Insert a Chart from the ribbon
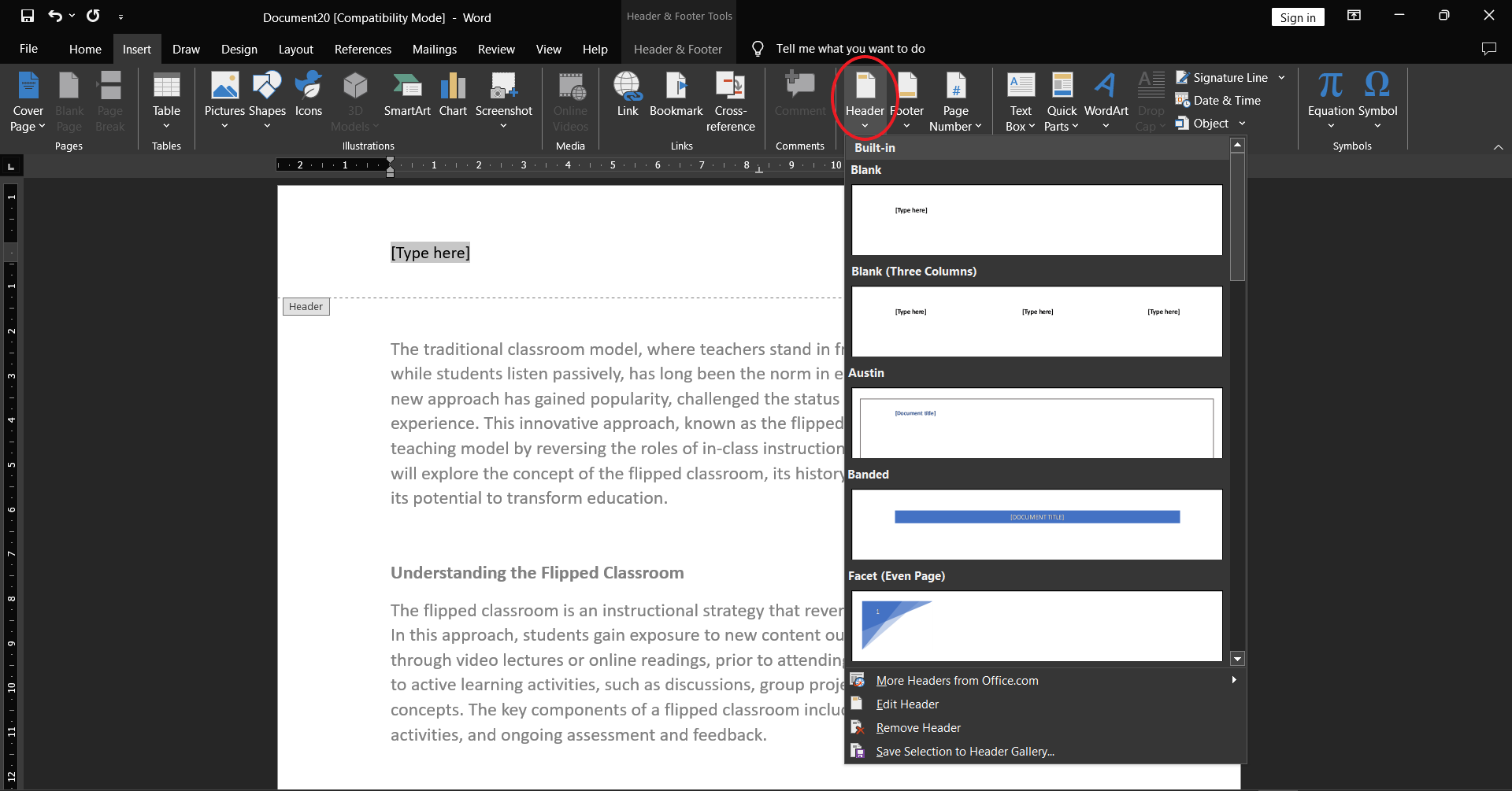 [x=453, y=87]
